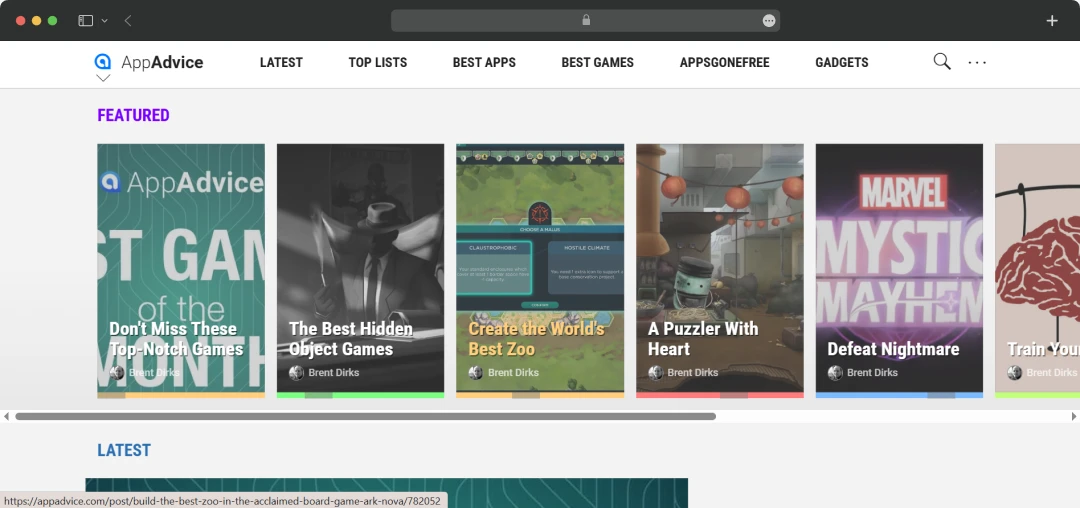This screenshot has width=1080, height=508.
Task: Open 'Create the World's Best Zoo' title
Action: tap(537, 339)
